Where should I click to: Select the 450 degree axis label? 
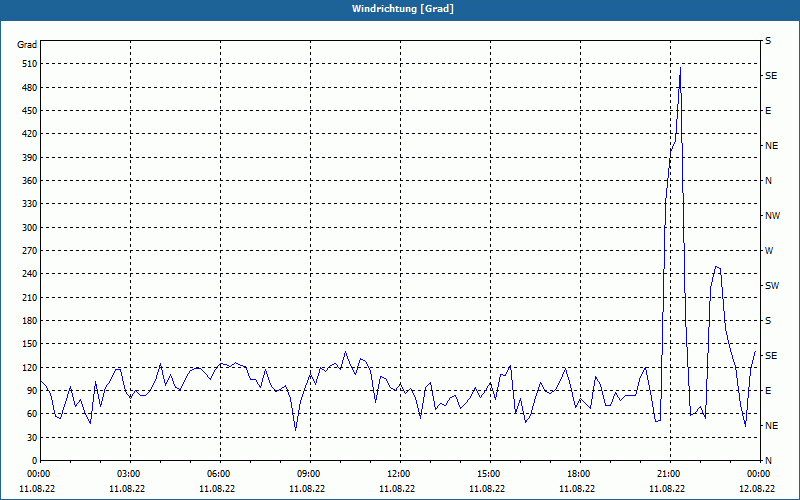point(30,111)
